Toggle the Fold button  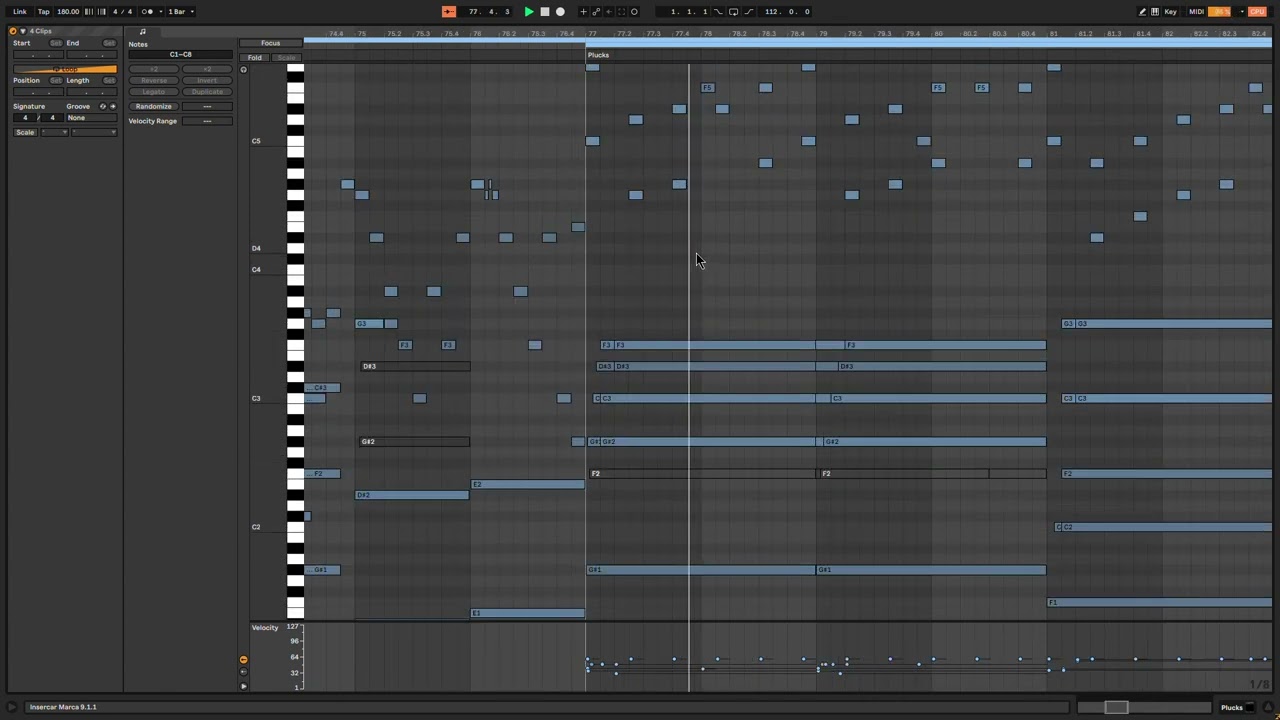pos(255,58)
